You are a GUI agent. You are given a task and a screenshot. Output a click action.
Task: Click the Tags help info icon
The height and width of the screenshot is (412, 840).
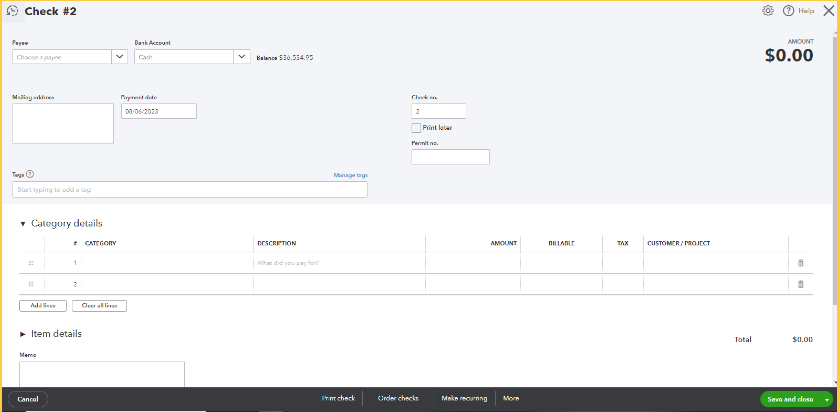[30, 174]
